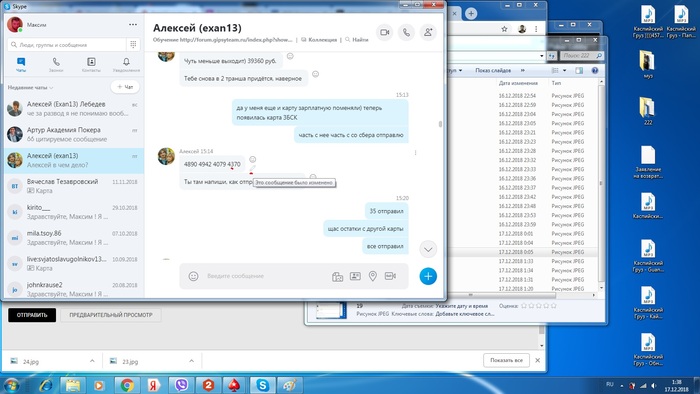Open the emoji picker in message box
Viewport: 700px width, 394px height.
193,276
